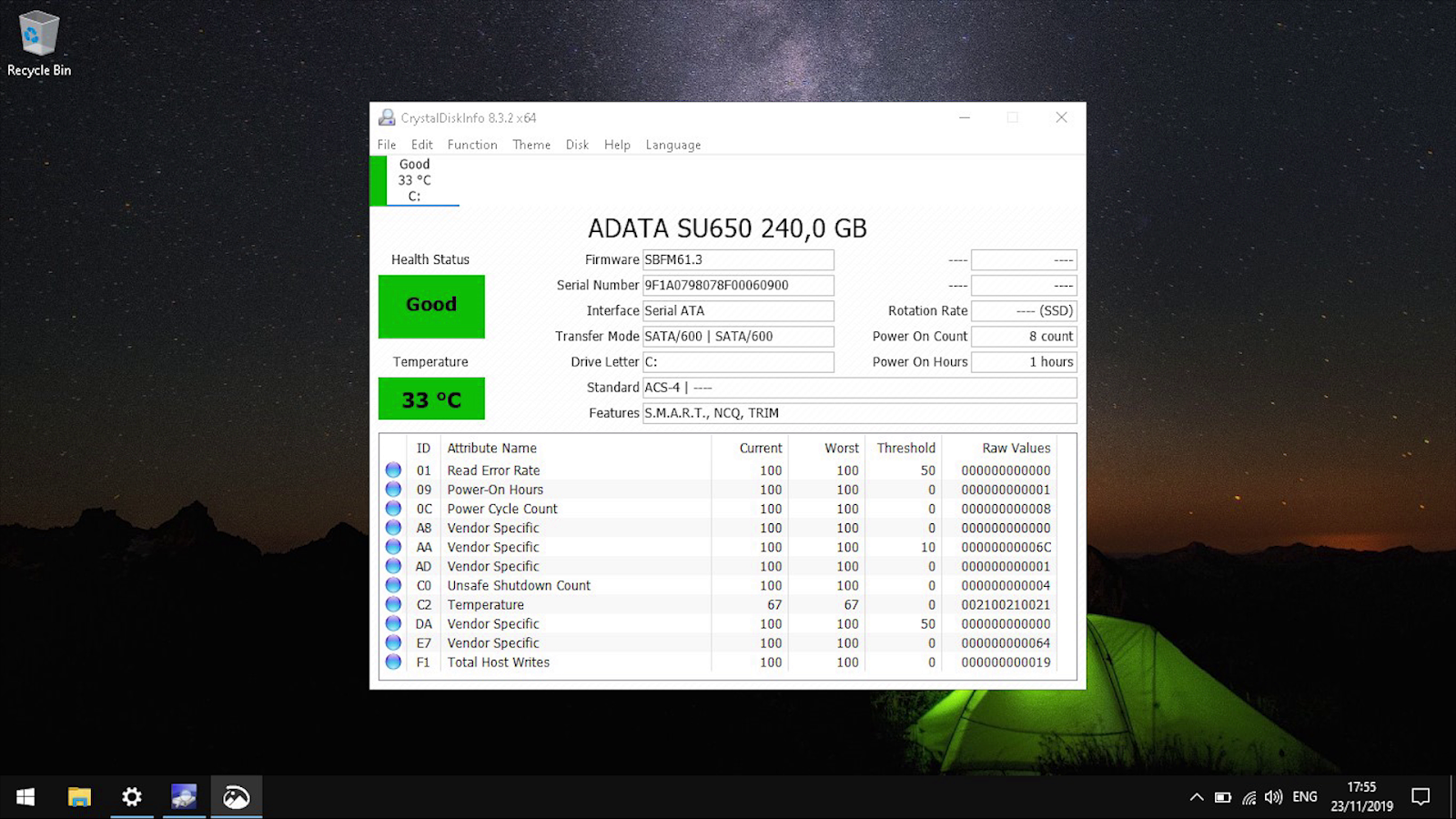The width and height of the screenshot is (1456, 819).
Task: Click the taskbar icon right of CrystalDiskInfo
Action: (x=237, y=797)
